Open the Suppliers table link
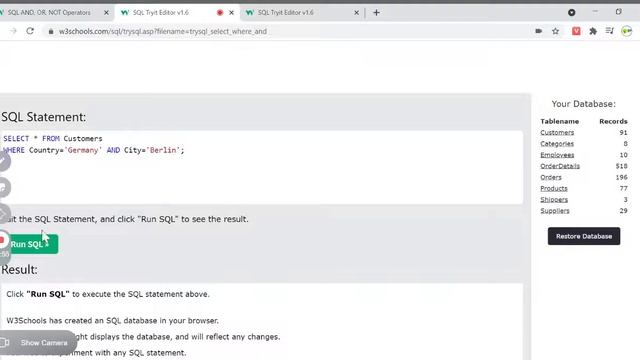The height and width of the screenshot is (360, 640). 555,211
